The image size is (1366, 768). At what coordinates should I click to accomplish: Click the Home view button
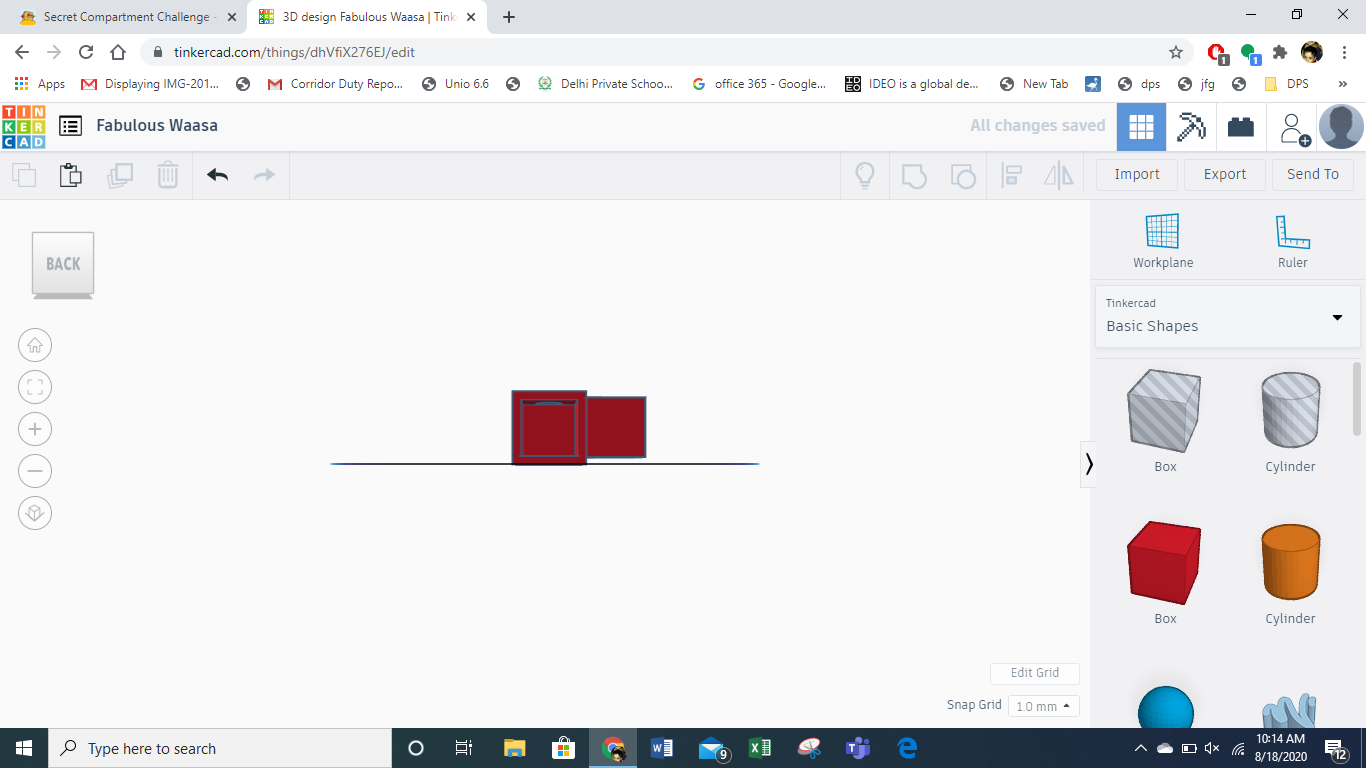click(x=35, y=345)
